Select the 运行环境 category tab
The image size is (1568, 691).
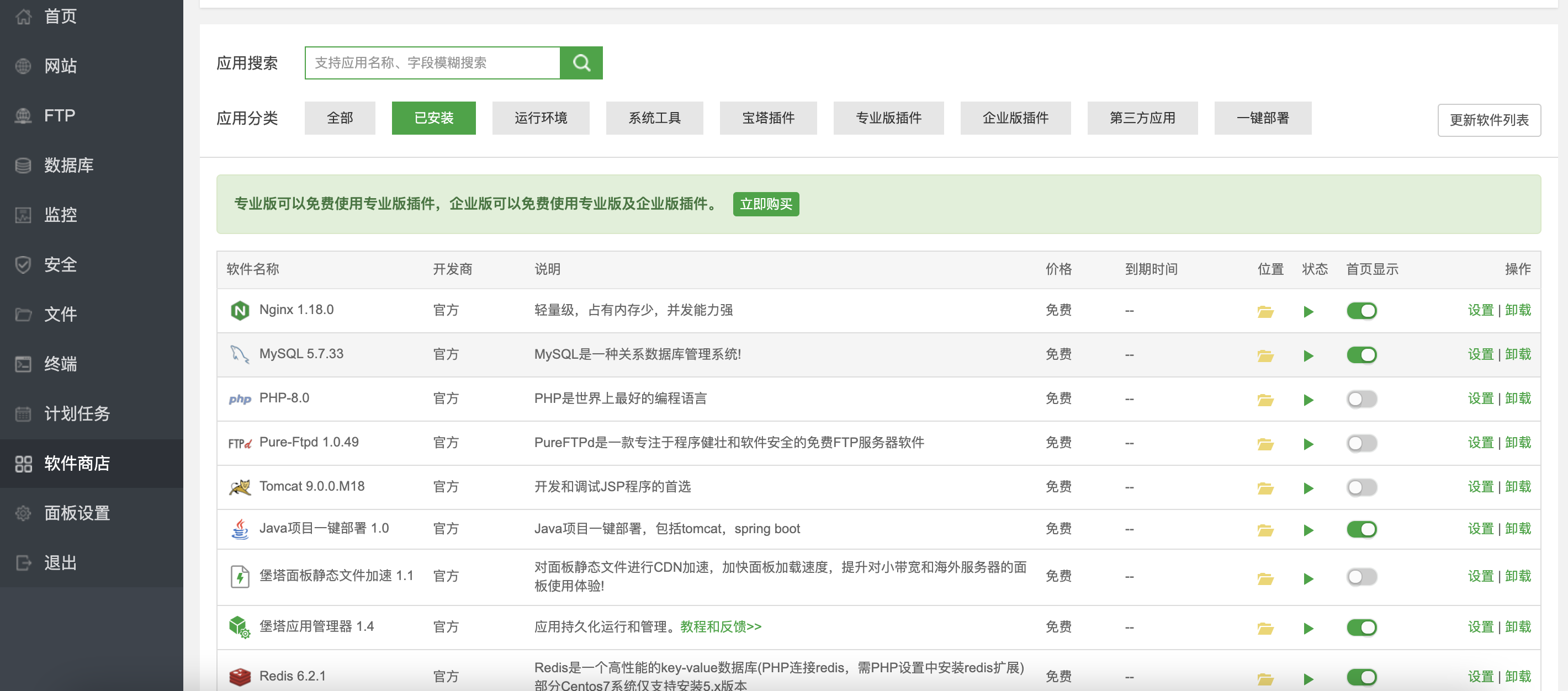(541, 118)
